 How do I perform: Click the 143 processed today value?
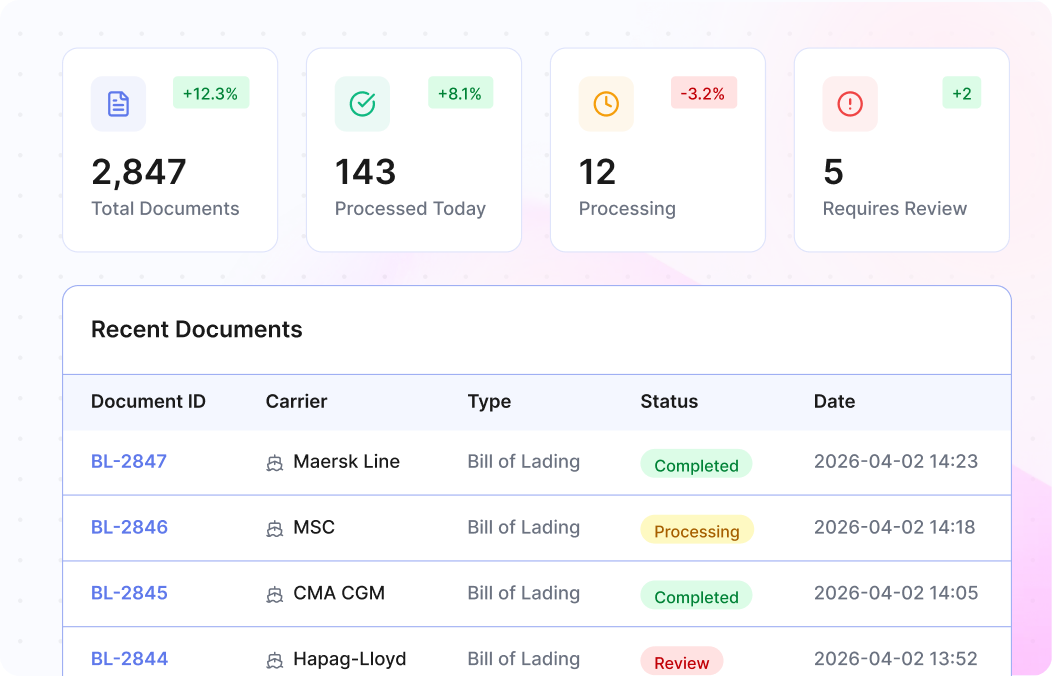[366, 172]
